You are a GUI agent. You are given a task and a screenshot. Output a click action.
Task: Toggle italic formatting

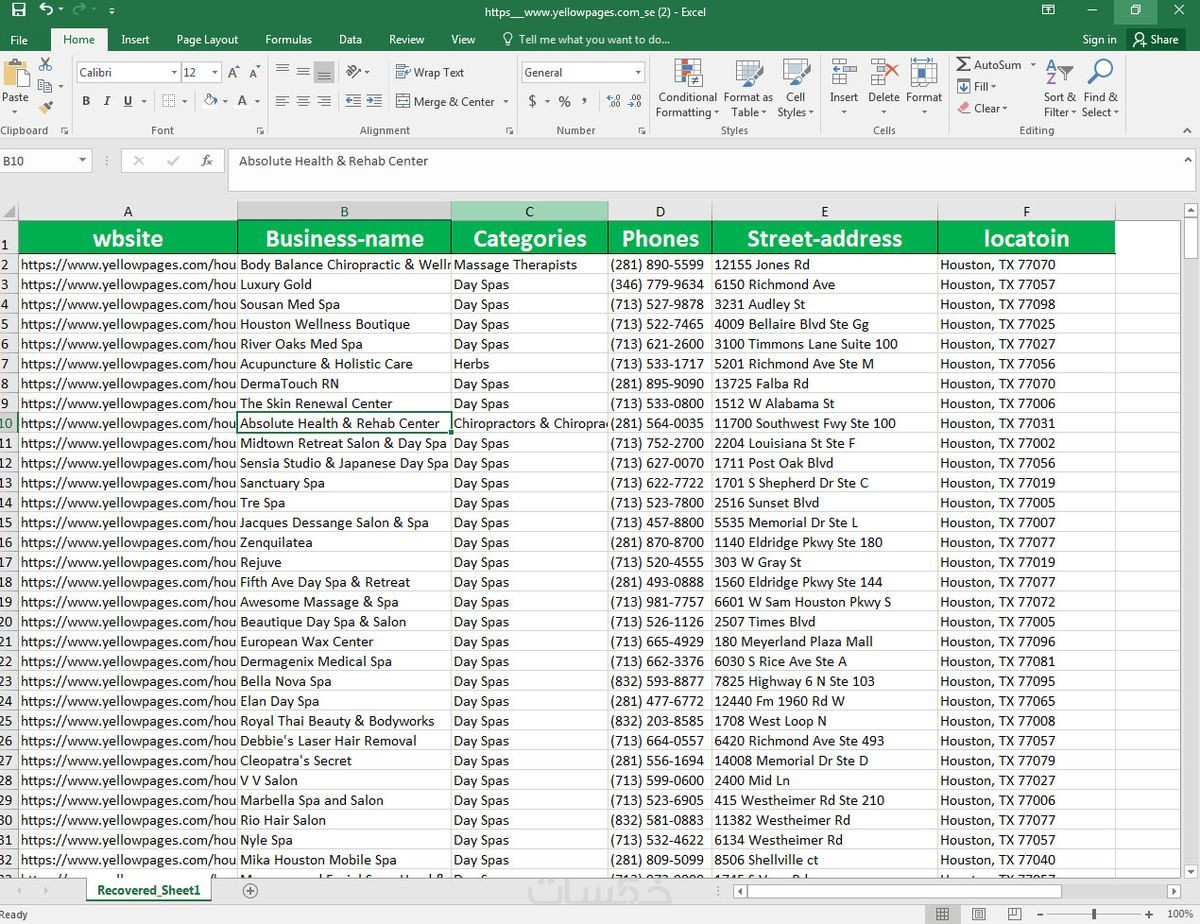(x=107, y=101)
